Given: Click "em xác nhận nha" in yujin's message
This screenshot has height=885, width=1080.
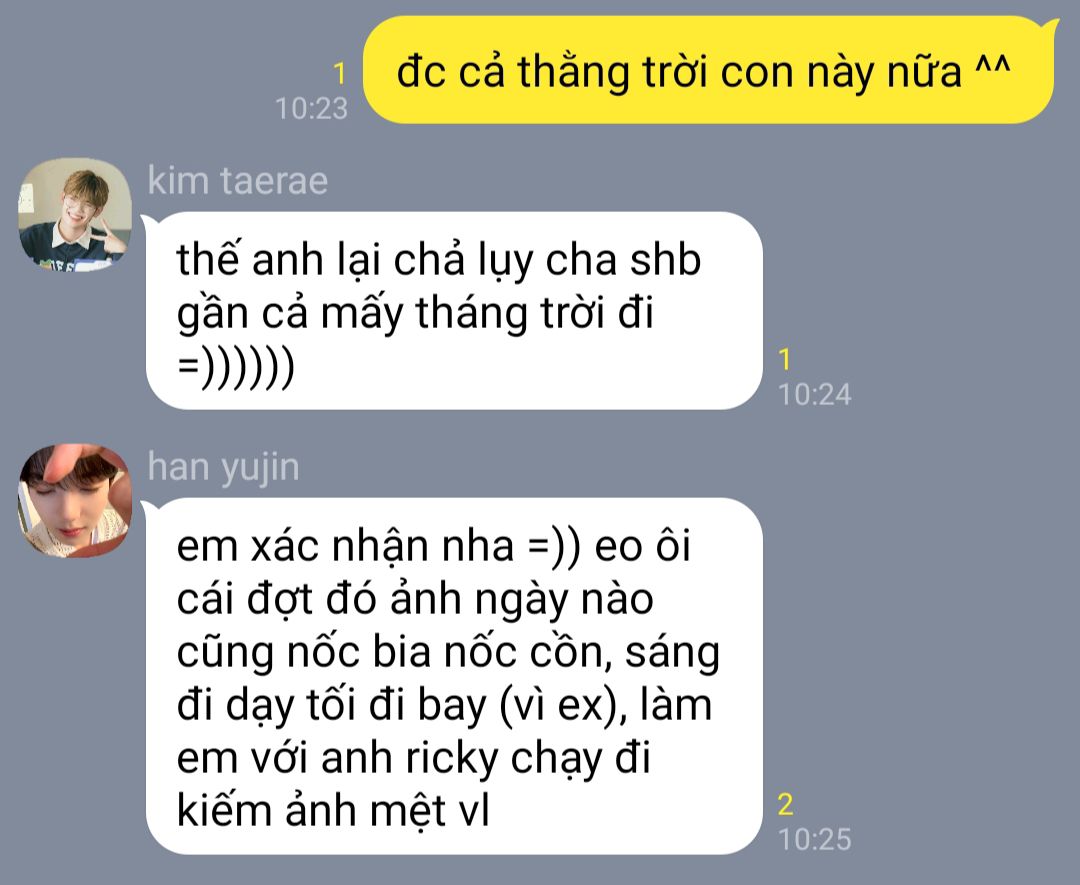Looking at the screenshot, I should 345,548.
